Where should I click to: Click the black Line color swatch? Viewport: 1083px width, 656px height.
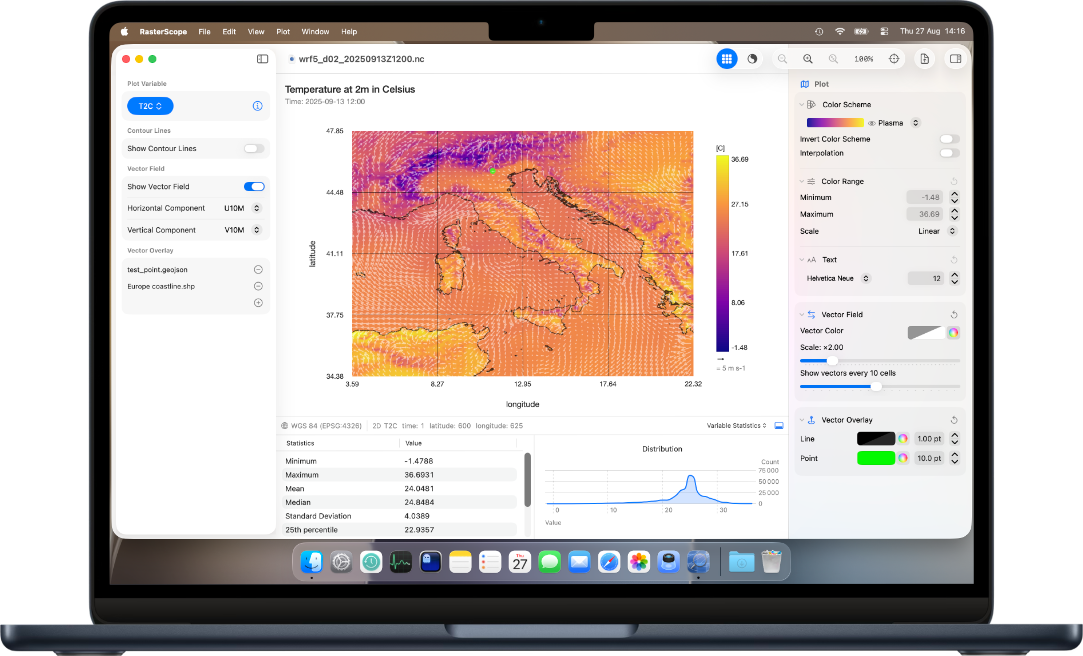click(876, 439)
